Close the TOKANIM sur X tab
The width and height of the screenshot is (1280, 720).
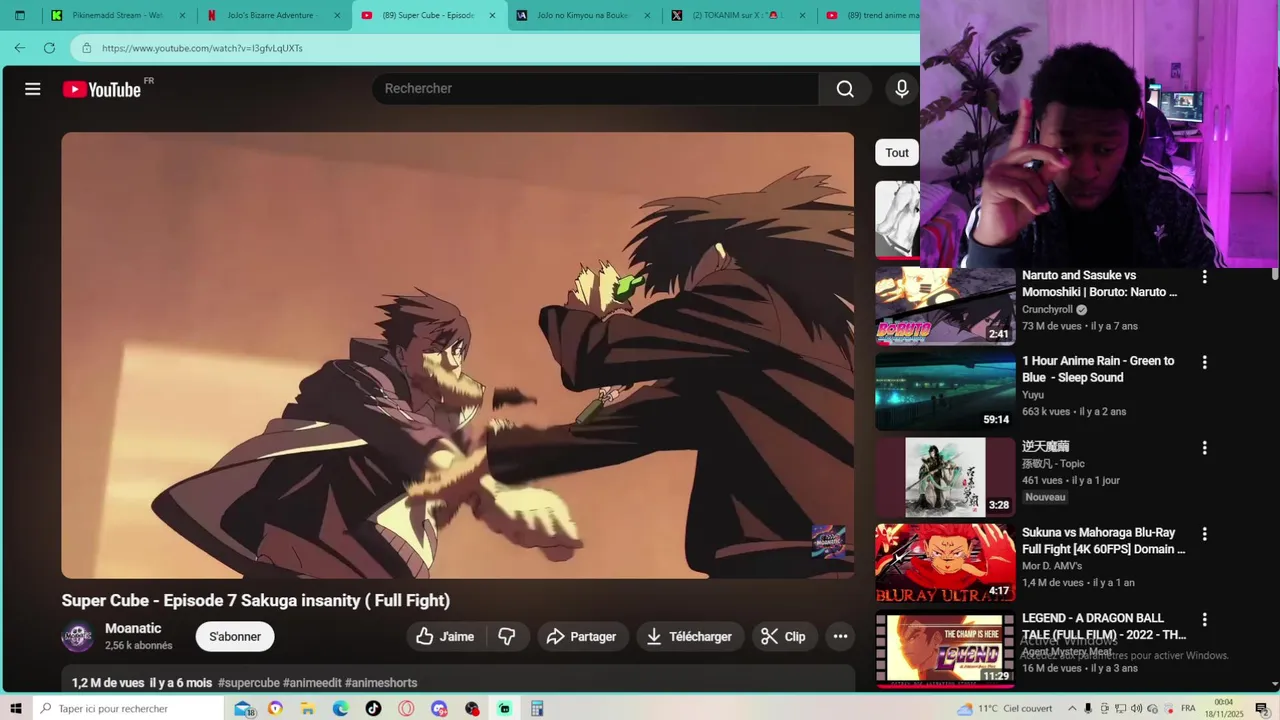point(802,16)
